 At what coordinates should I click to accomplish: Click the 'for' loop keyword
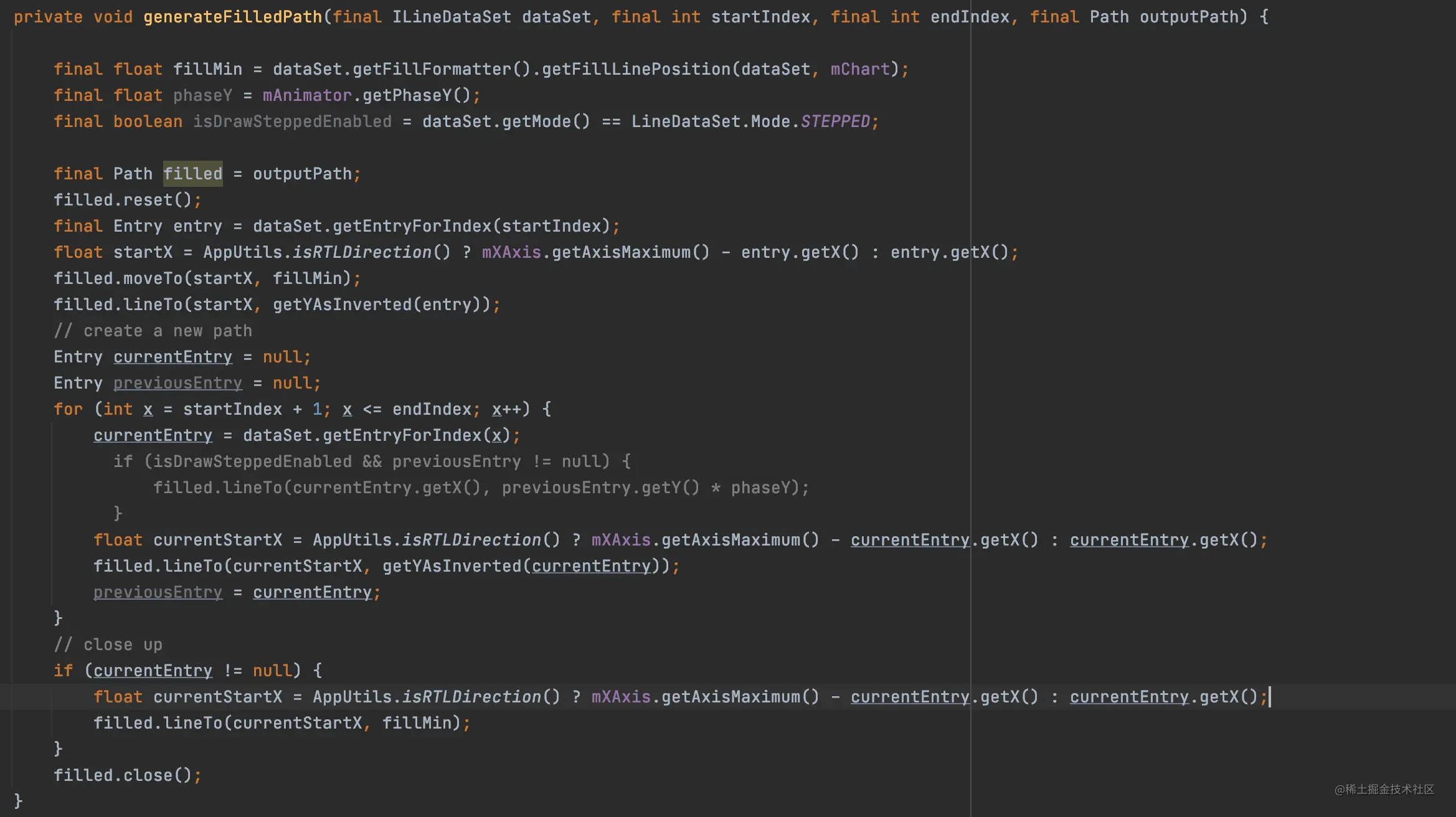pos(68,409)
